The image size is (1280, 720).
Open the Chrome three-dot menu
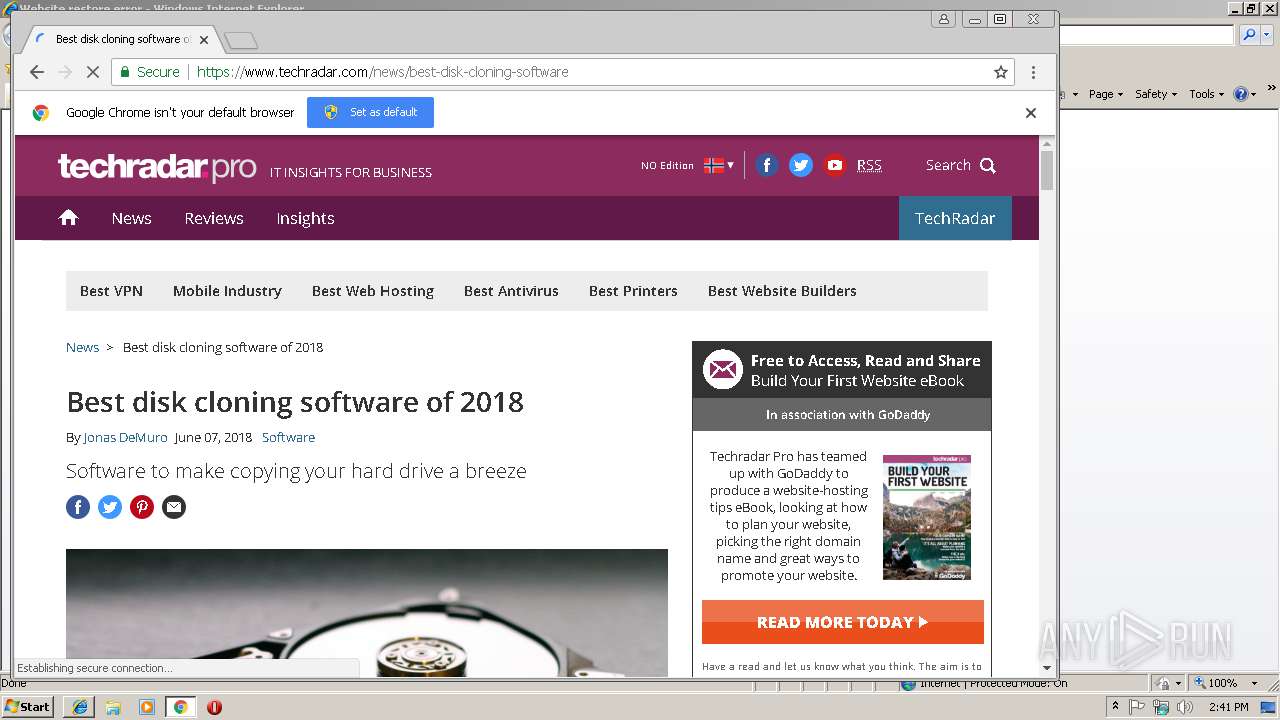pos(1033,72)
